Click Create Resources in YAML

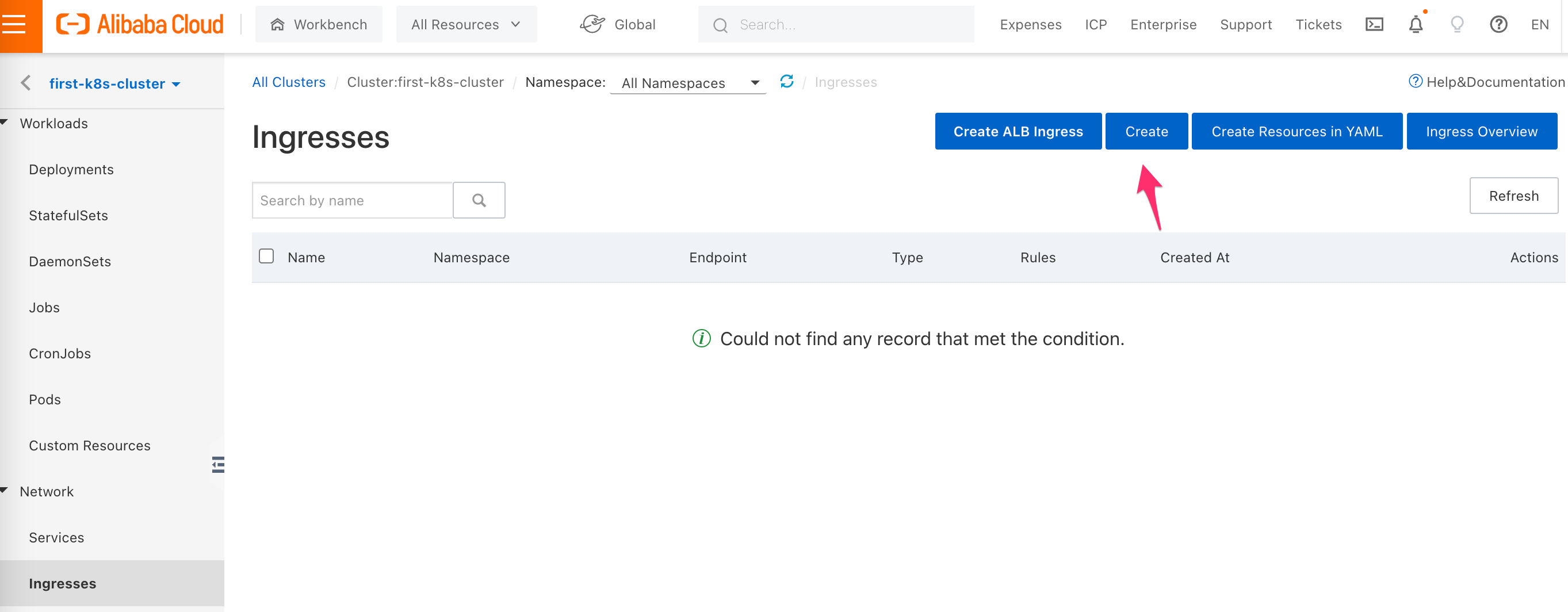click(x=1297, y=131)
